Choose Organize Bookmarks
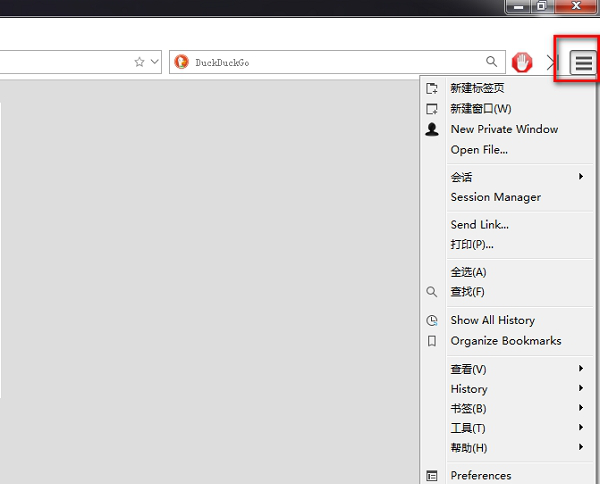600x503 pixels. [x=507, y=341]
